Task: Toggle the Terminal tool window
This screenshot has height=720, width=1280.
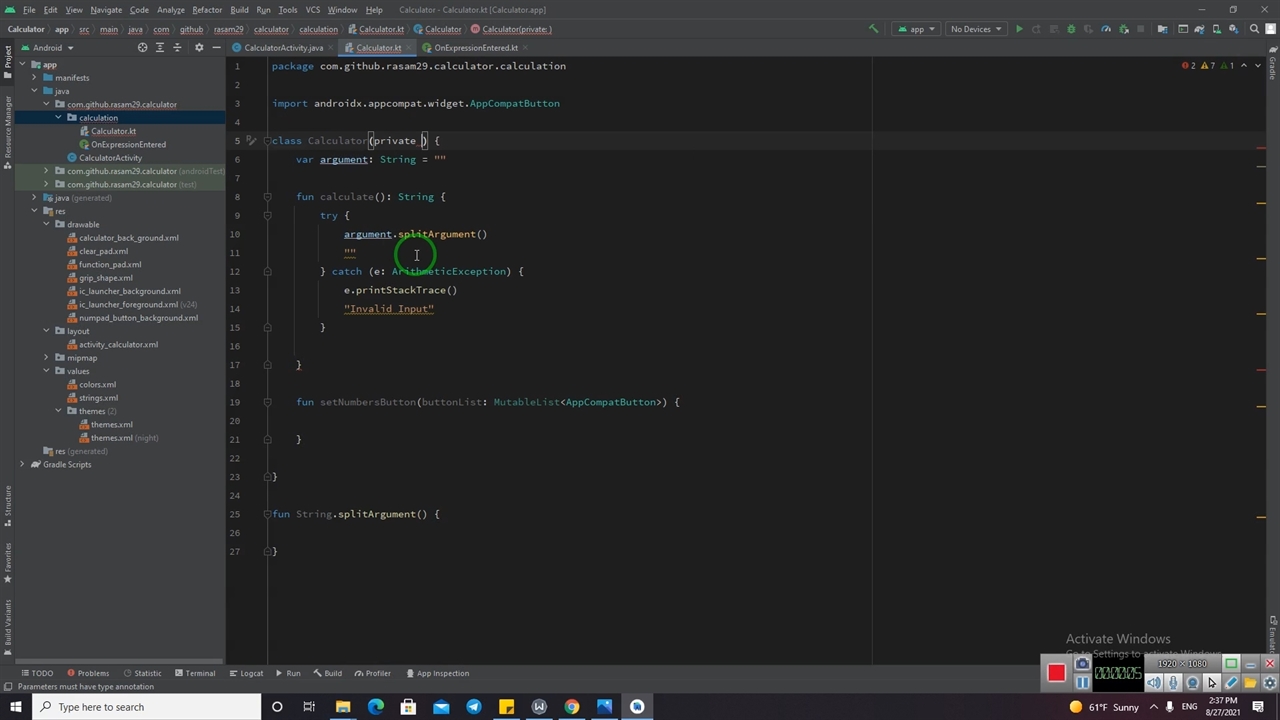Action: (x=193, y=673)
